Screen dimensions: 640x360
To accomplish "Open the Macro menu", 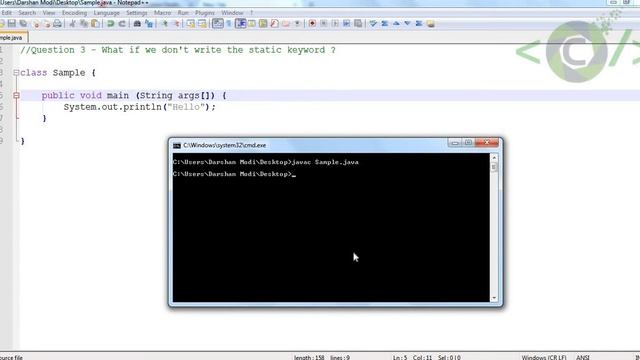I will (x=162, y=13).
